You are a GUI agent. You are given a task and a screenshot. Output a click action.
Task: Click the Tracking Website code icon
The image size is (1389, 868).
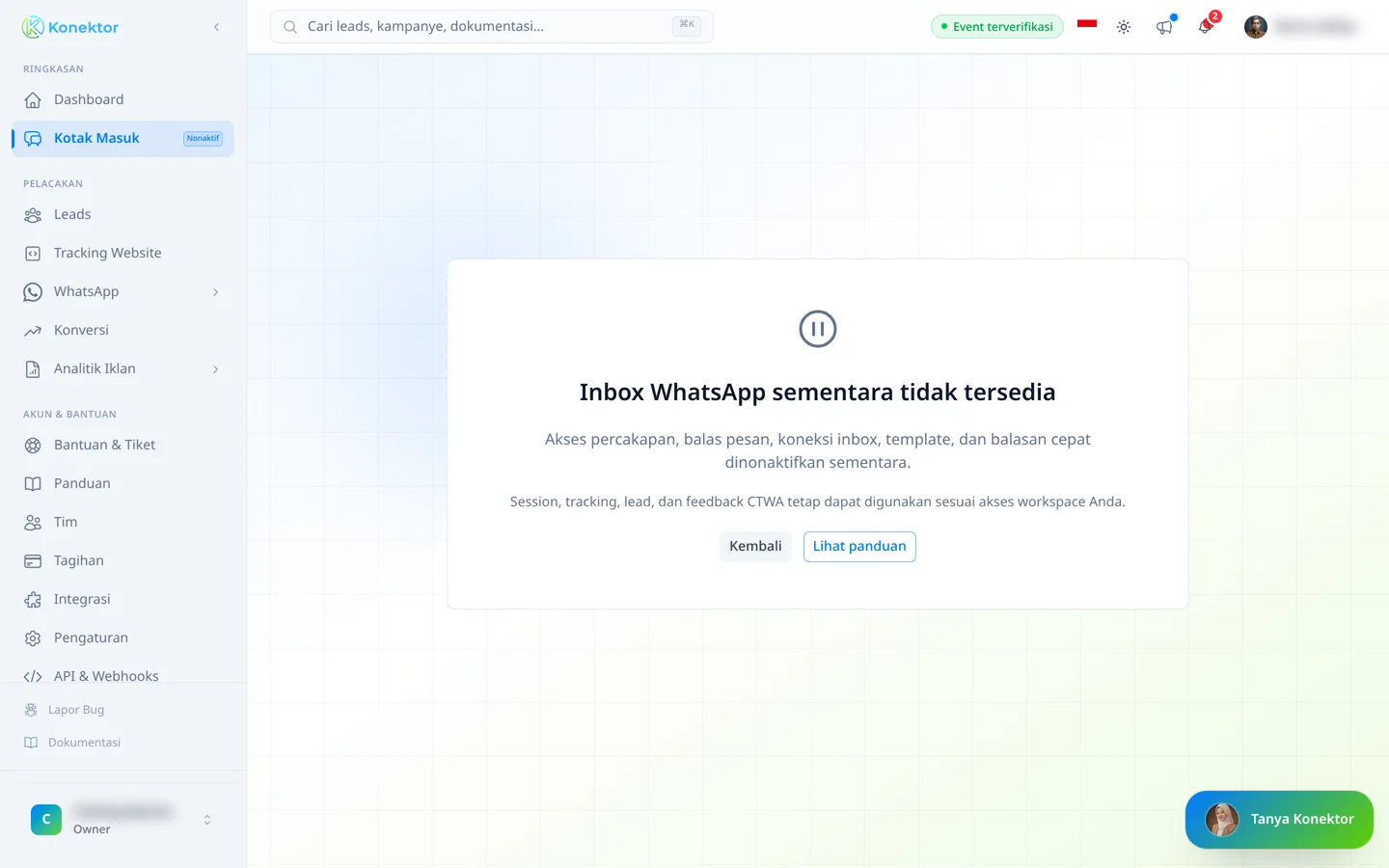(x=33, y=254)
